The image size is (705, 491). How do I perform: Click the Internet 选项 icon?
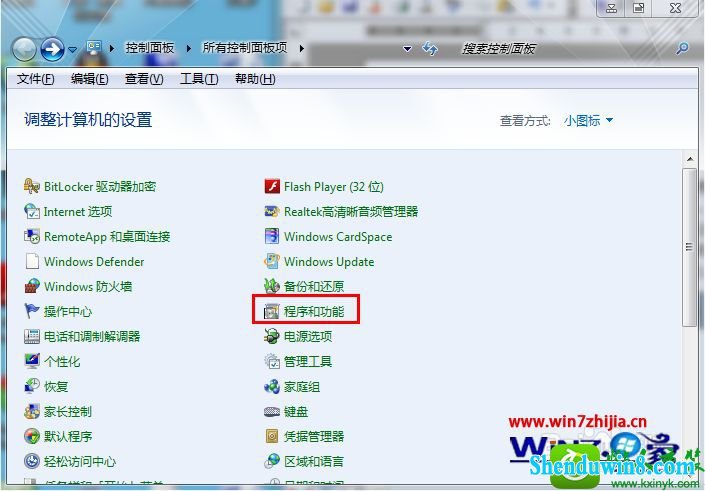click(31, 211)
